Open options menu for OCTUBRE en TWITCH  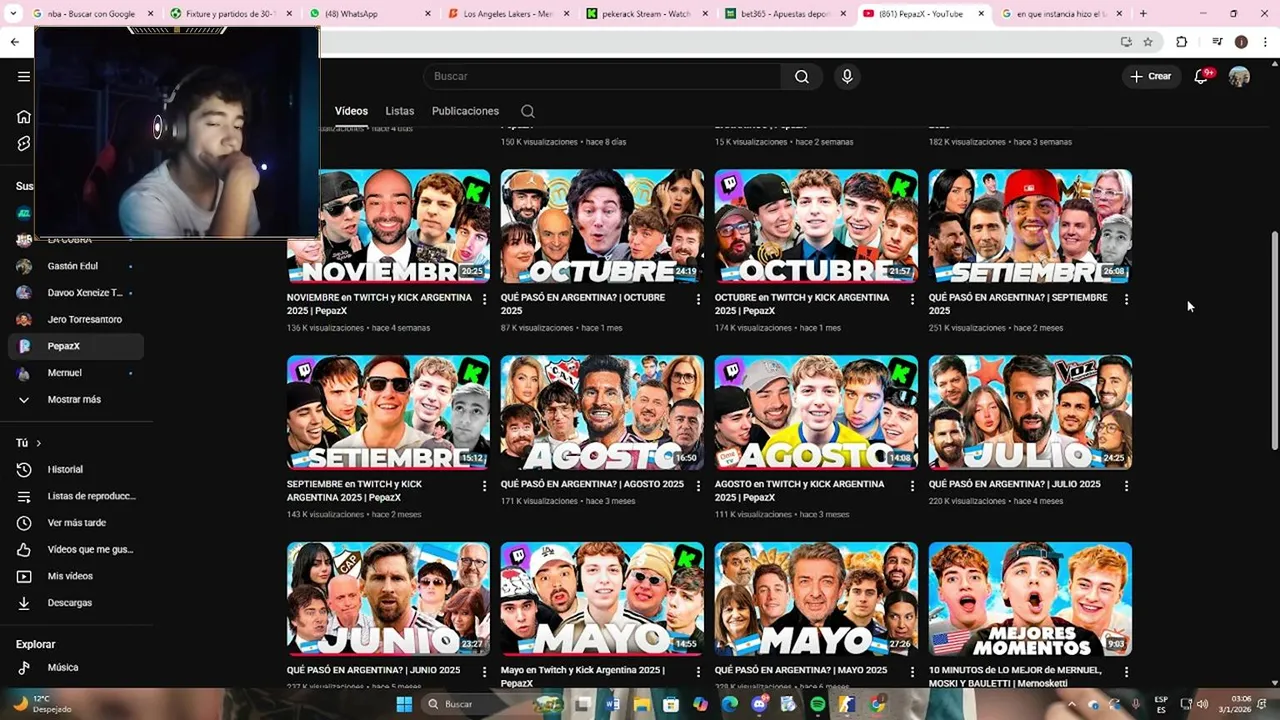[x=912, y=299]
